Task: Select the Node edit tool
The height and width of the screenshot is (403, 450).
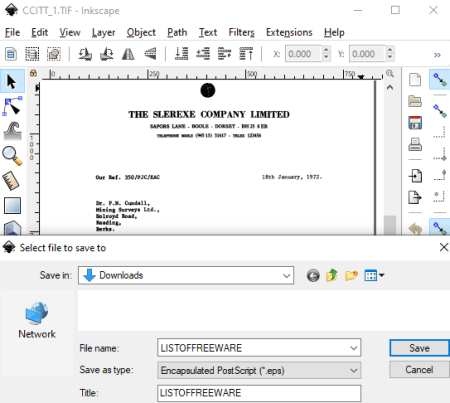Action: point(12,107)
